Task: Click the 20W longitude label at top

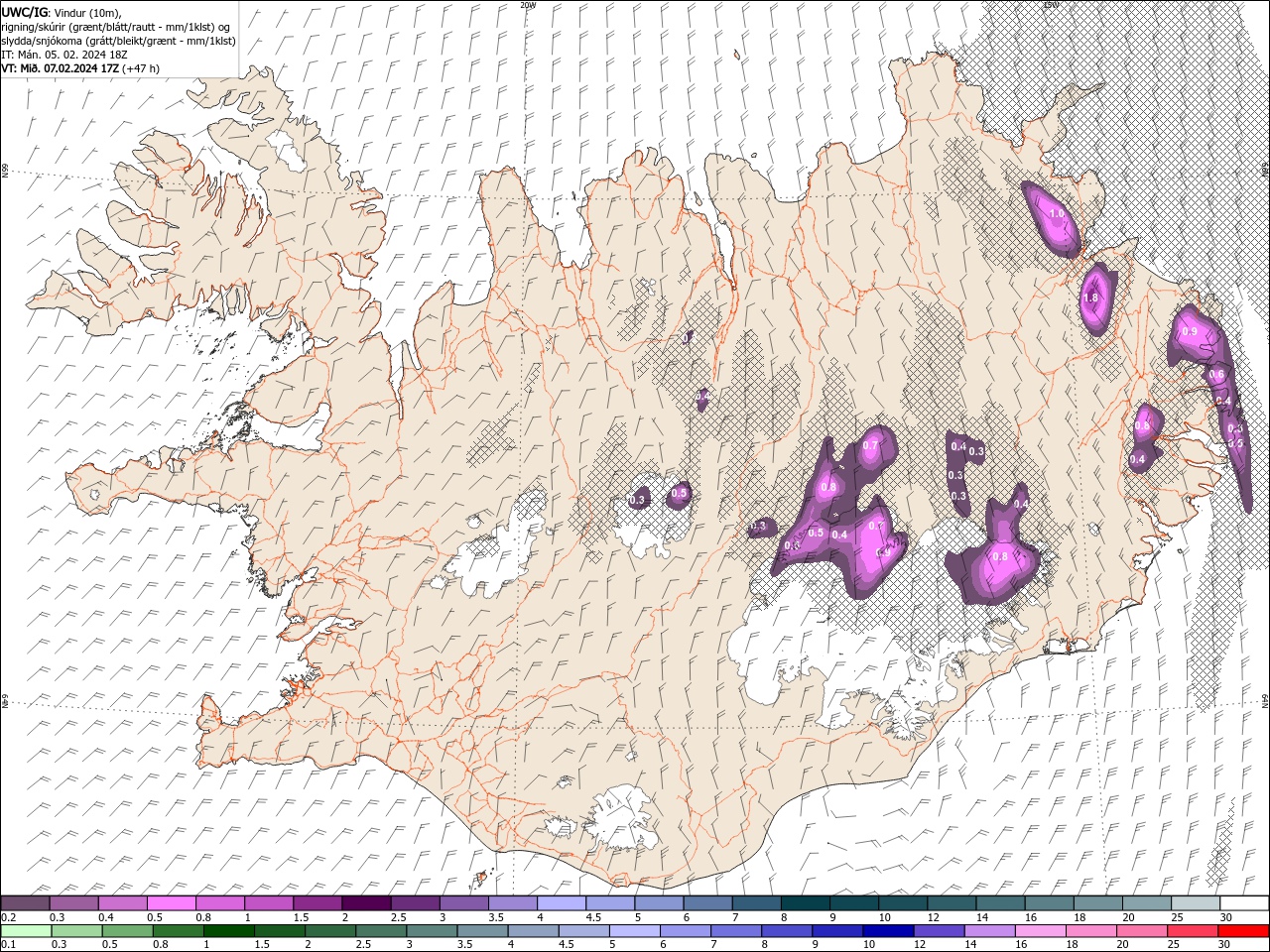Action: coord(528,5)
